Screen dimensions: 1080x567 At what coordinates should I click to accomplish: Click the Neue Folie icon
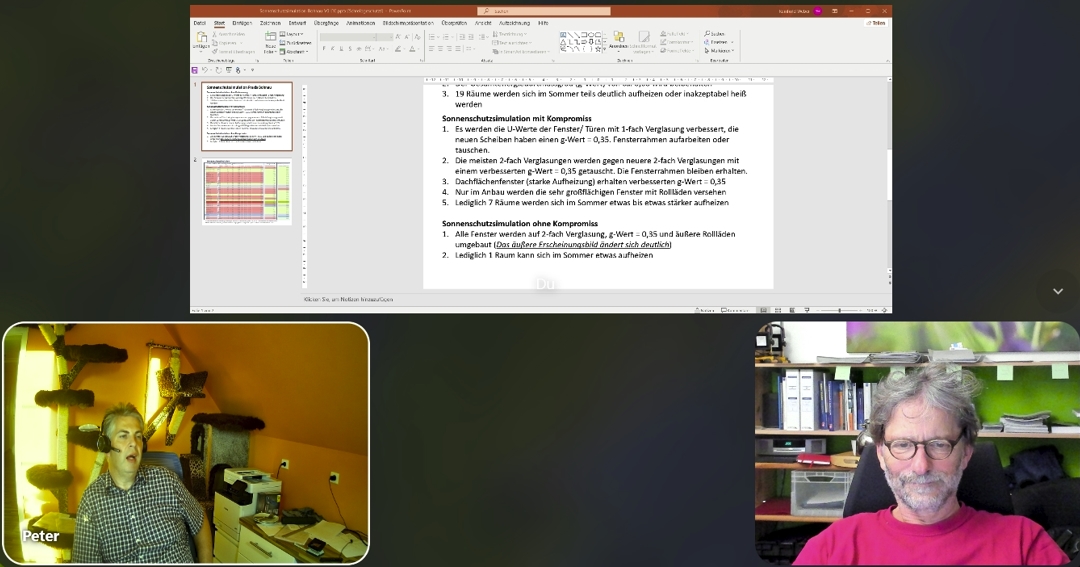click(270, 40)
